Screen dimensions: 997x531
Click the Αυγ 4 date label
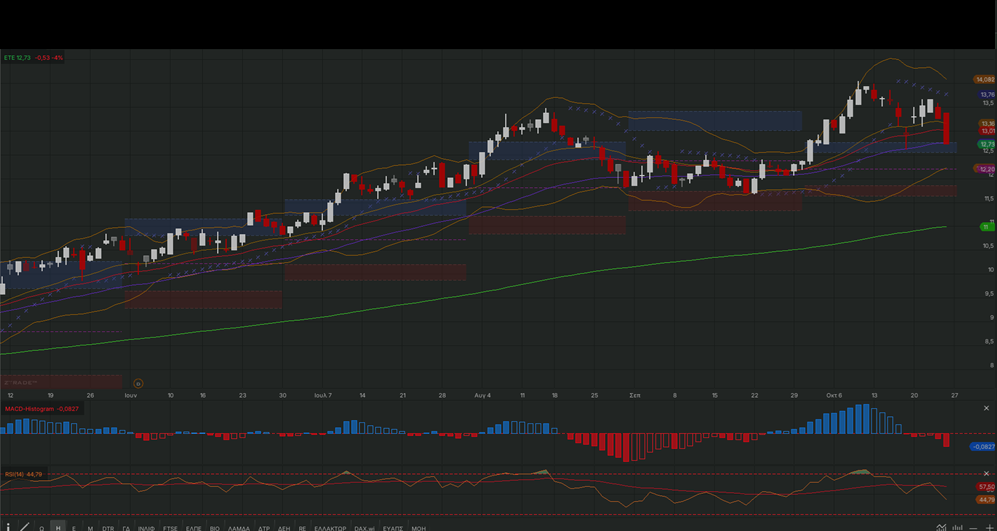pyautogui.click(x=483, y=395)
